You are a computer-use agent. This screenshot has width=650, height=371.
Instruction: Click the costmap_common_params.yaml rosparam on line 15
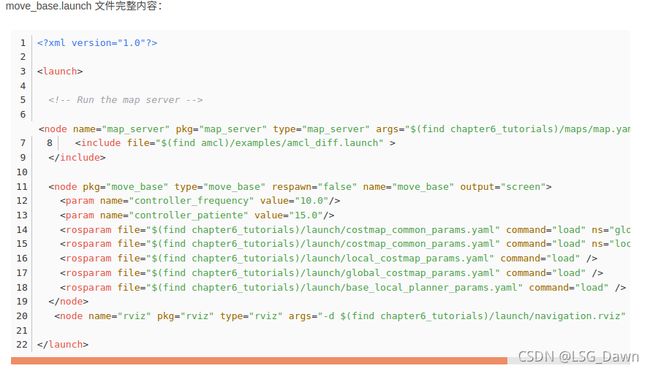pos(345,244)
